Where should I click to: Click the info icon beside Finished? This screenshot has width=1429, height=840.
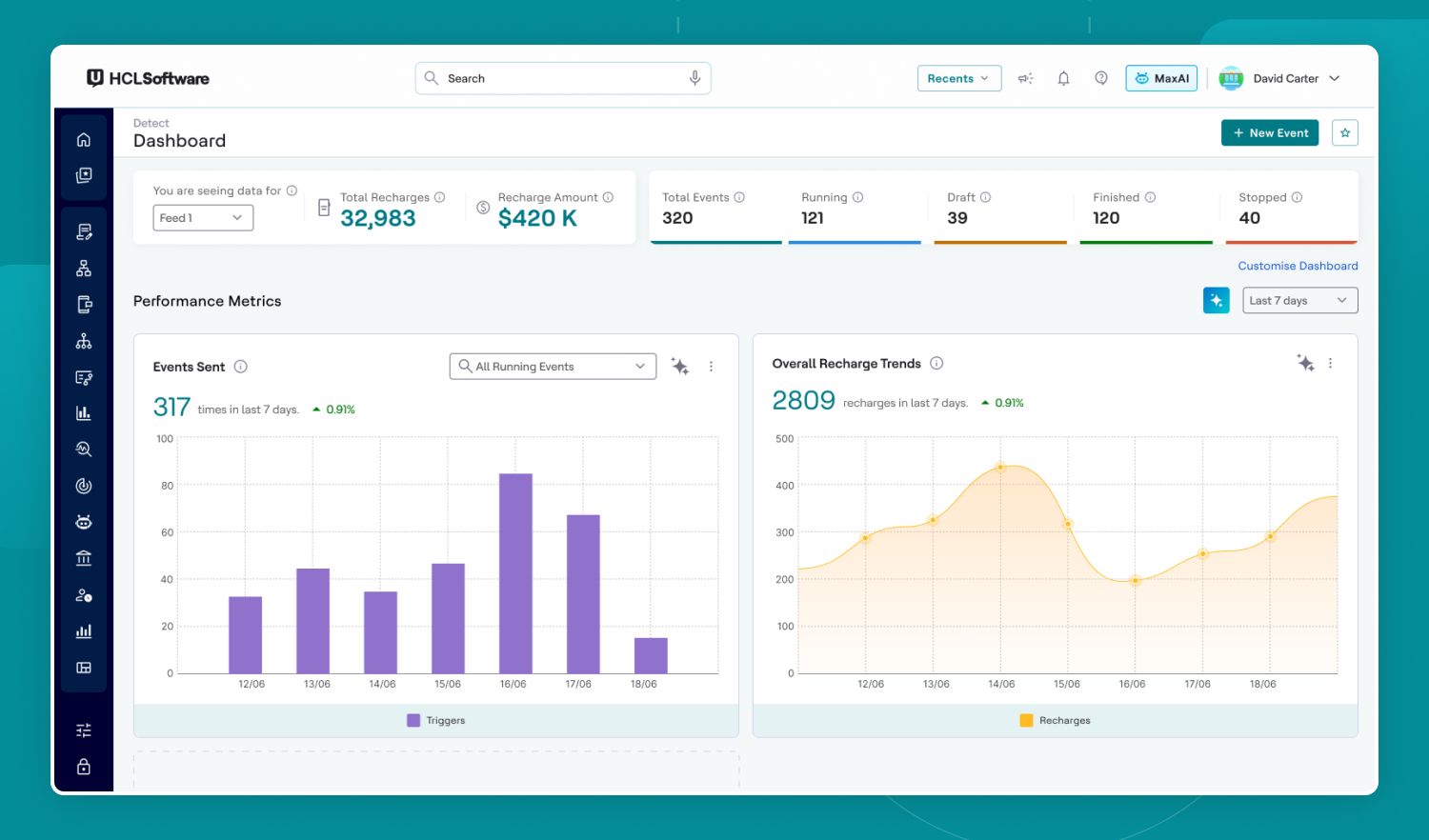click(1150, 197)
